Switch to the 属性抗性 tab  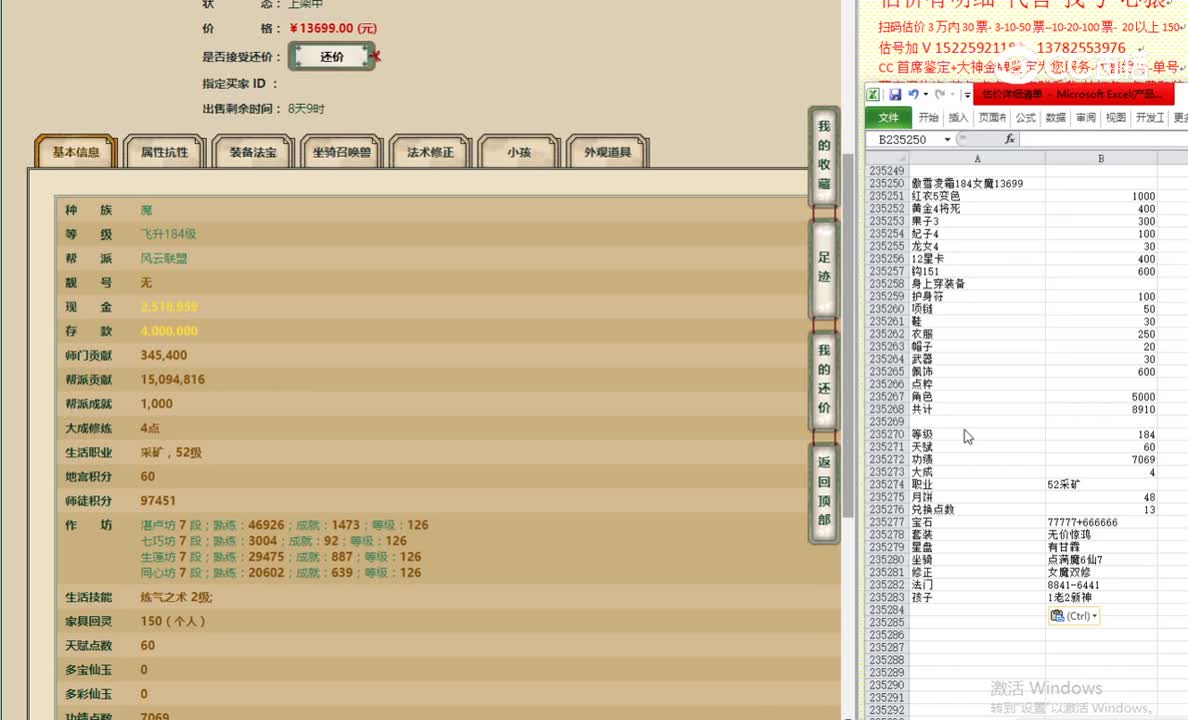(164, 152)
